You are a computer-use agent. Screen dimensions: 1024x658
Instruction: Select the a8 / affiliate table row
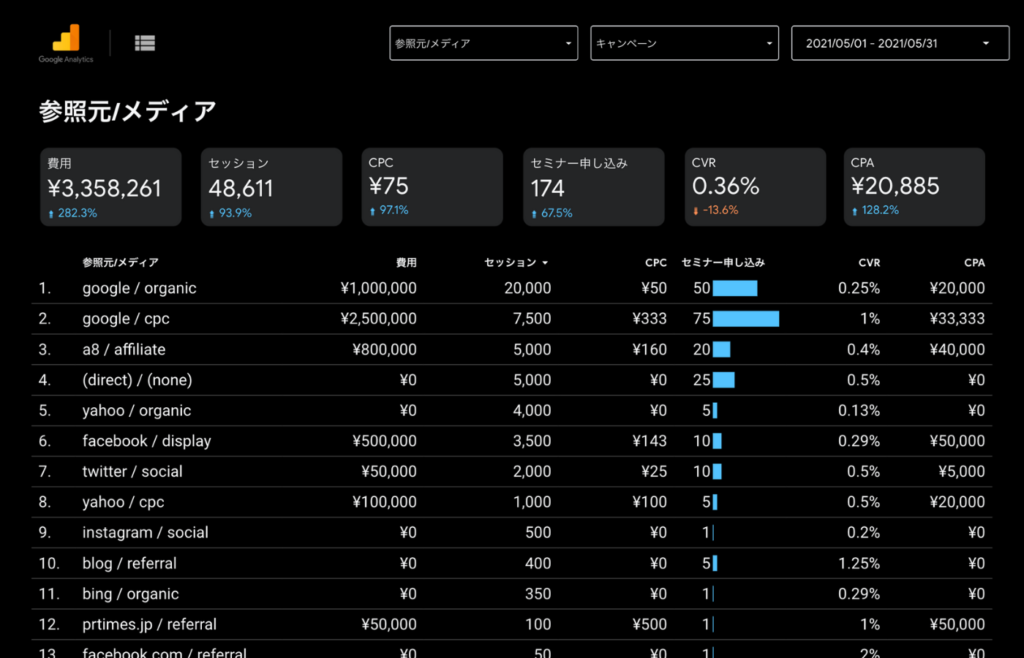coord(124,350)
